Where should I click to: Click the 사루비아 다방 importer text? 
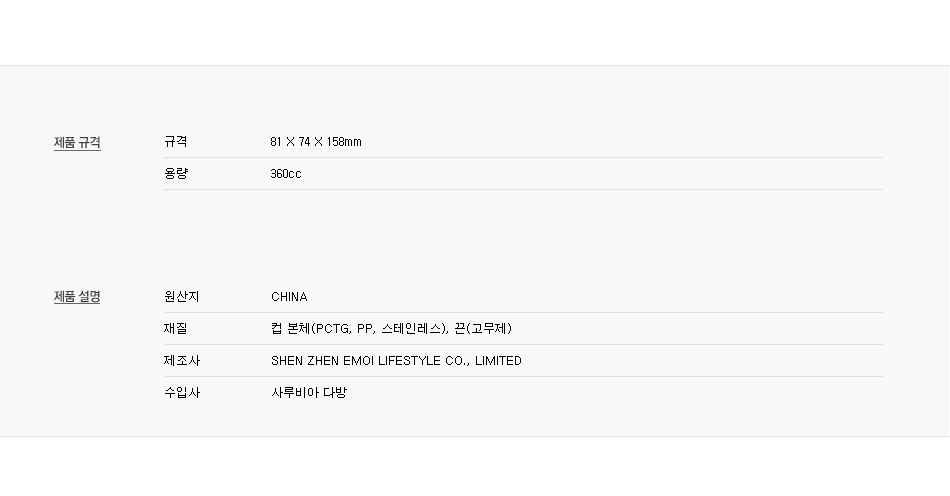pyautogui.click(x=309, y=392)
